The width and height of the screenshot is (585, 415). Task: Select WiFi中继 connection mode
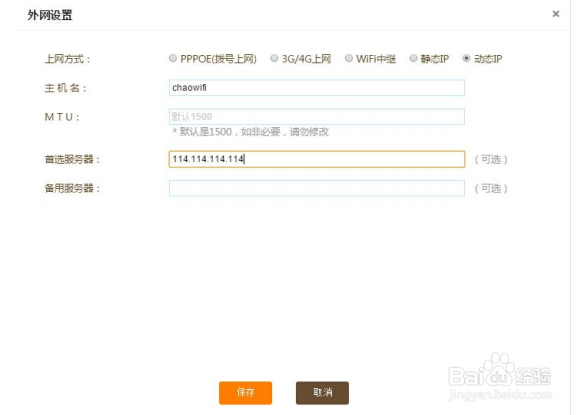coord(348,58)
